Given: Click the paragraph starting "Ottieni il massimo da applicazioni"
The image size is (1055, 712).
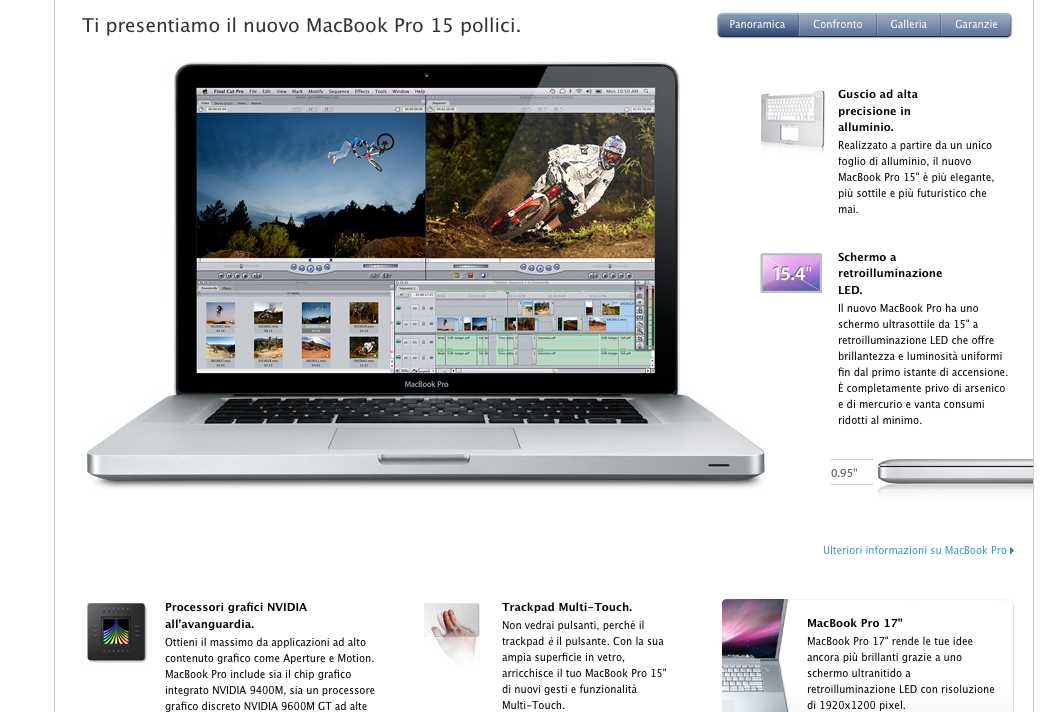Looking at the screenshot, I should click(x=270, y=674).
